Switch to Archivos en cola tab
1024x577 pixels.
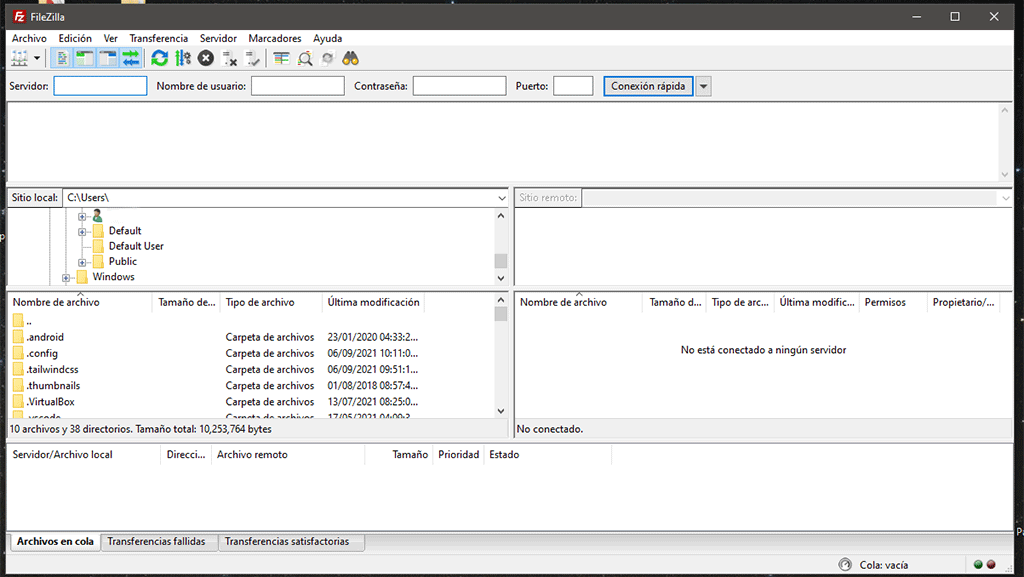pyautogui.click(x=56, y=542)
